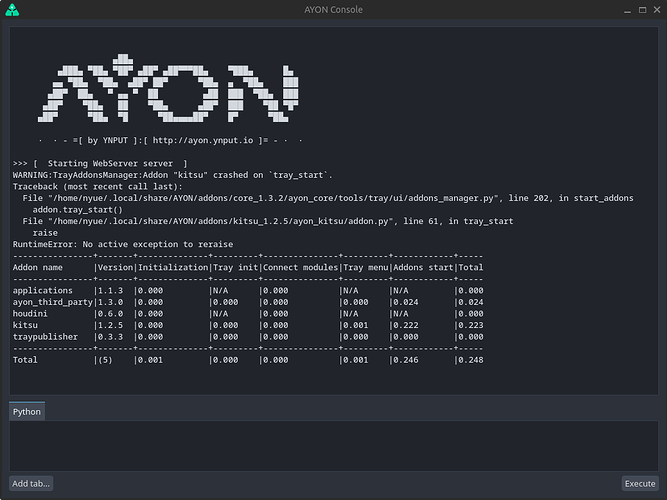Close the AYON Console window
The width and height of the screenshot is (667, 500).
(652, 10)
